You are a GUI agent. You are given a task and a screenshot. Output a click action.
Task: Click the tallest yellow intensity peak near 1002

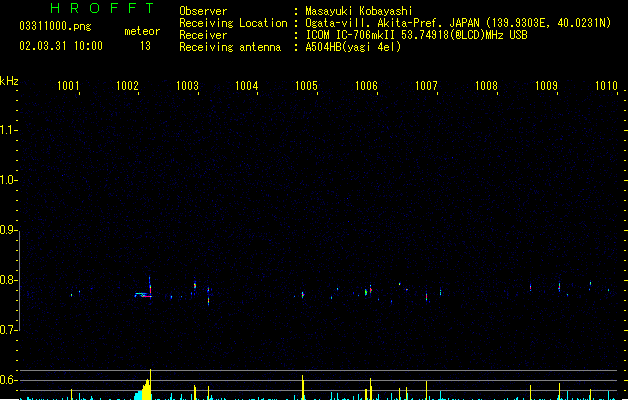coord(150,384)
